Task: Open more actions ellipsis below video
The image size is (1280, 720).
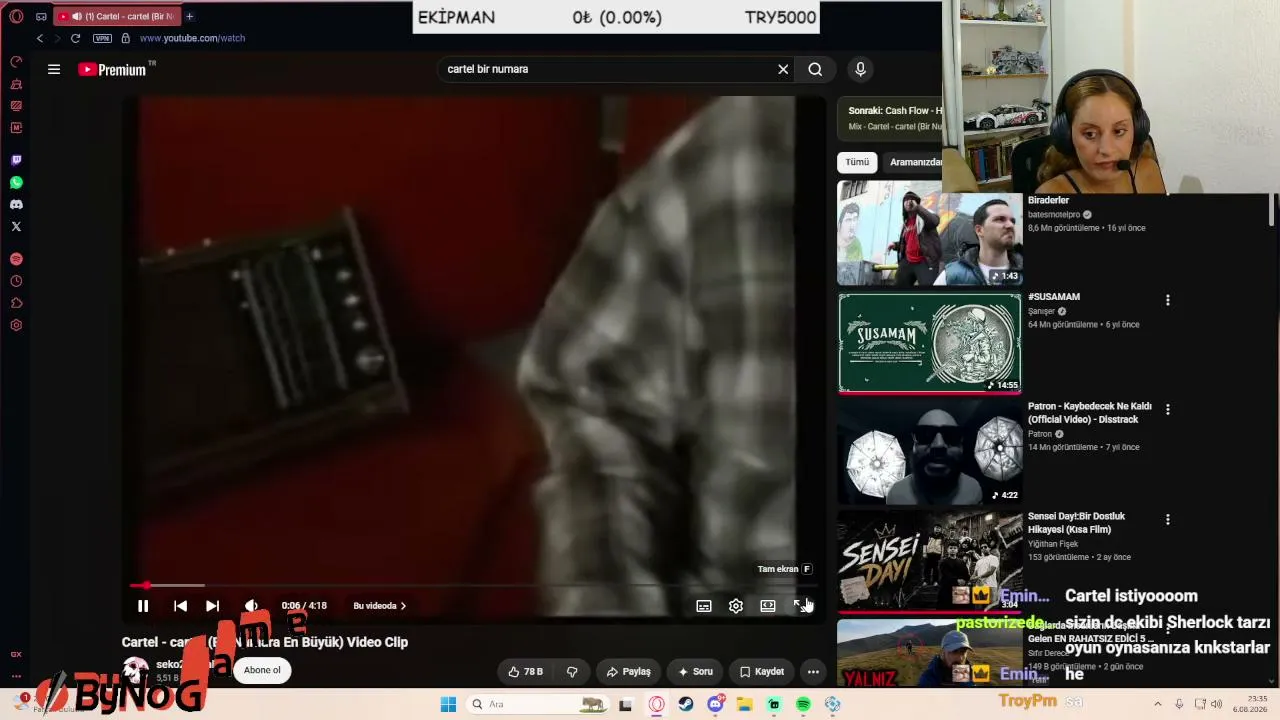Action: point(813,672)
